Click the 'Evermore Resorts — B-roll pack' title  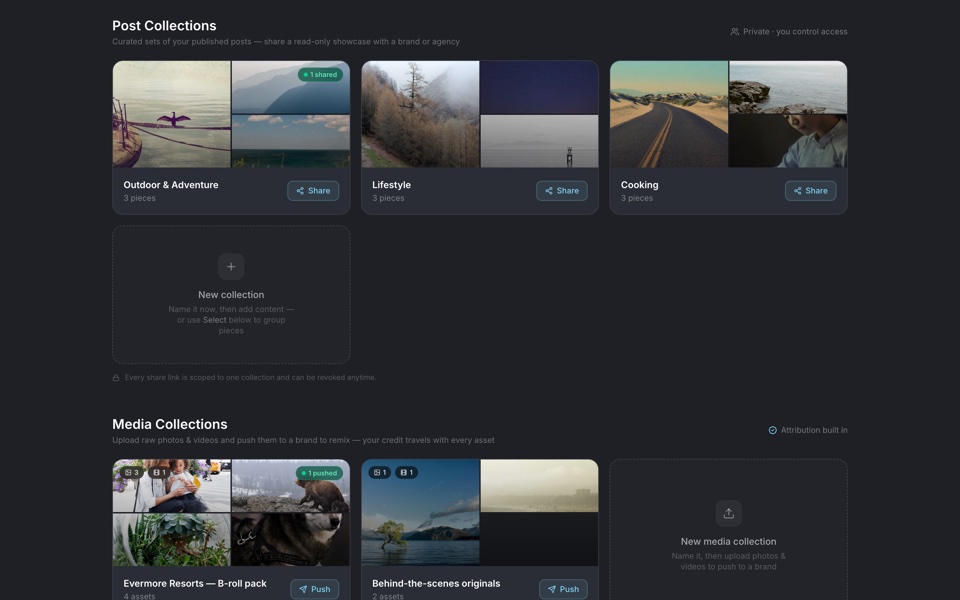[x=195, y=583]
